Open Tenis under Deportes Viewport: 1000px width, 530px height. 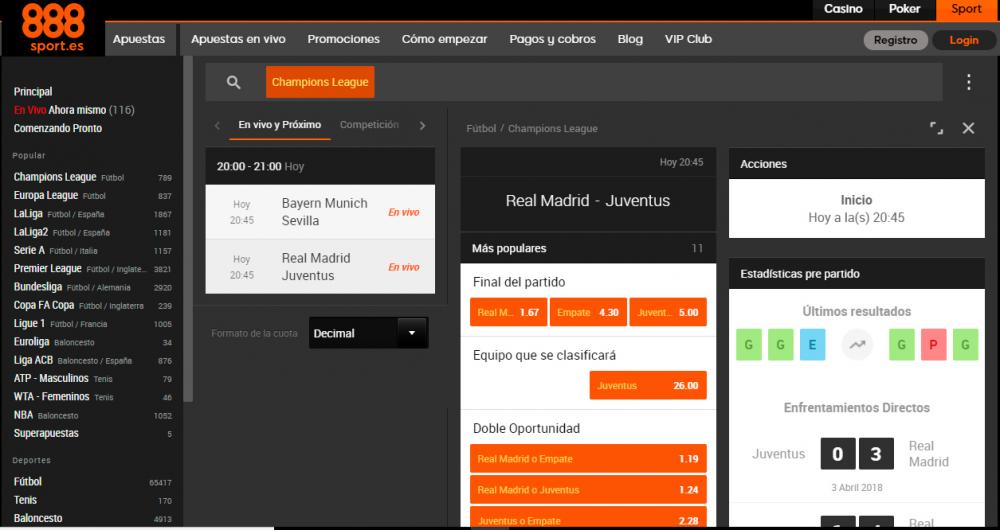[x=92, y=500]
